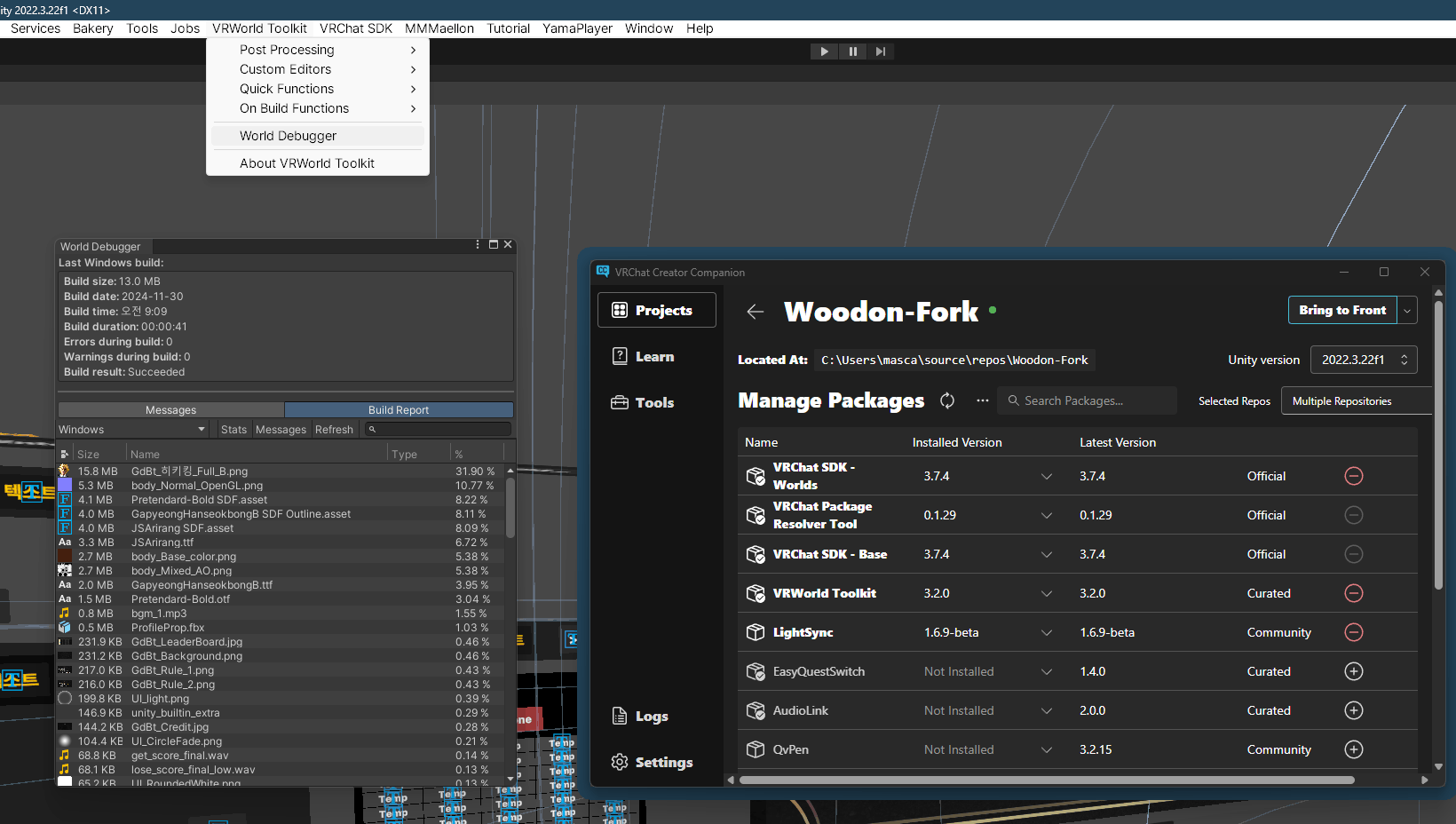This screenshot has width=1456, height=824.
Task: Expand version dropdown for VRWorld Toolkit
Action: 1047,593
